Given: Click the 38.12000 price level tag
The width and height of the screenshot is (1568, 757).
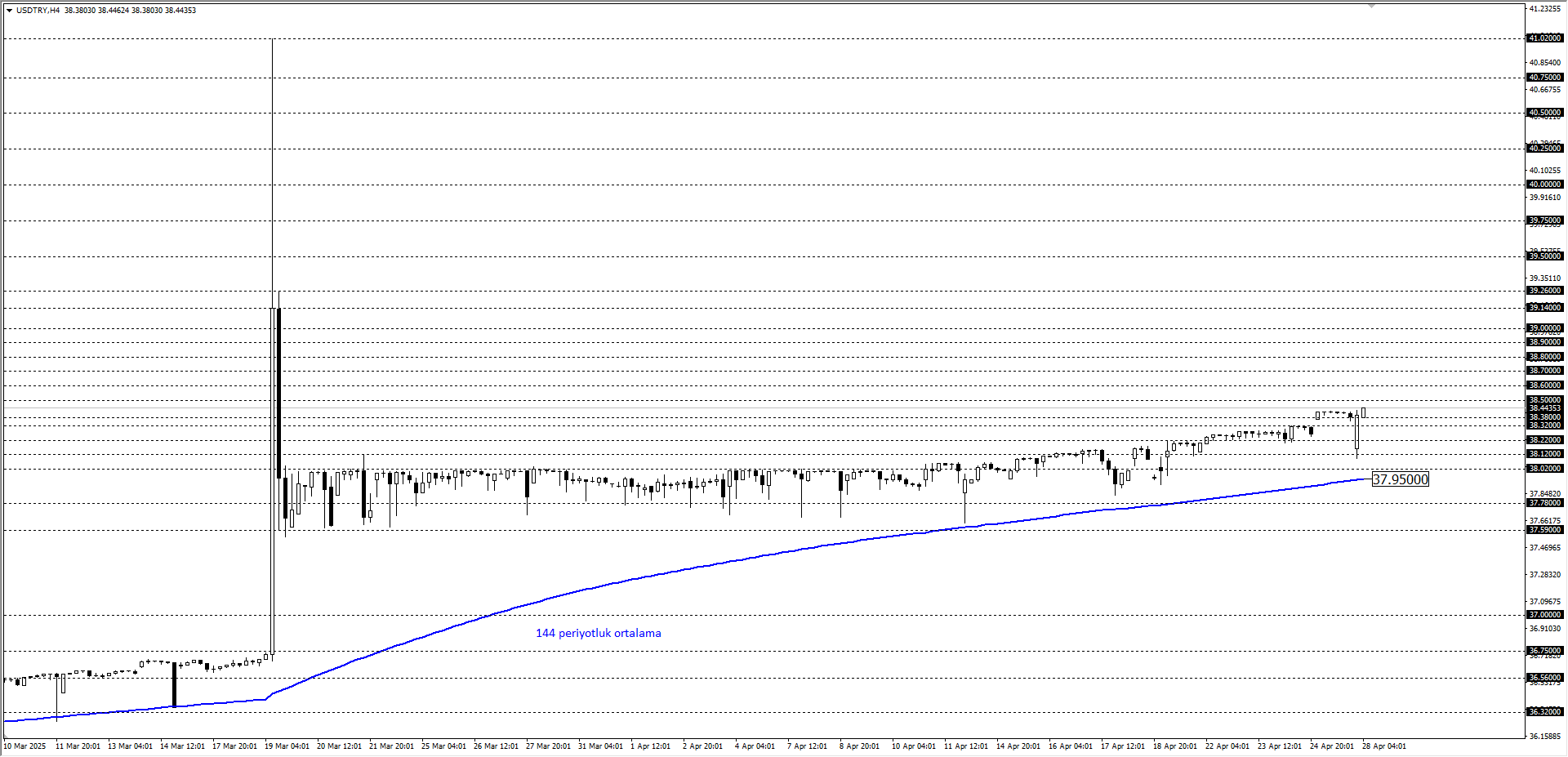Looking at the screenshot, I should [1545, 454].
